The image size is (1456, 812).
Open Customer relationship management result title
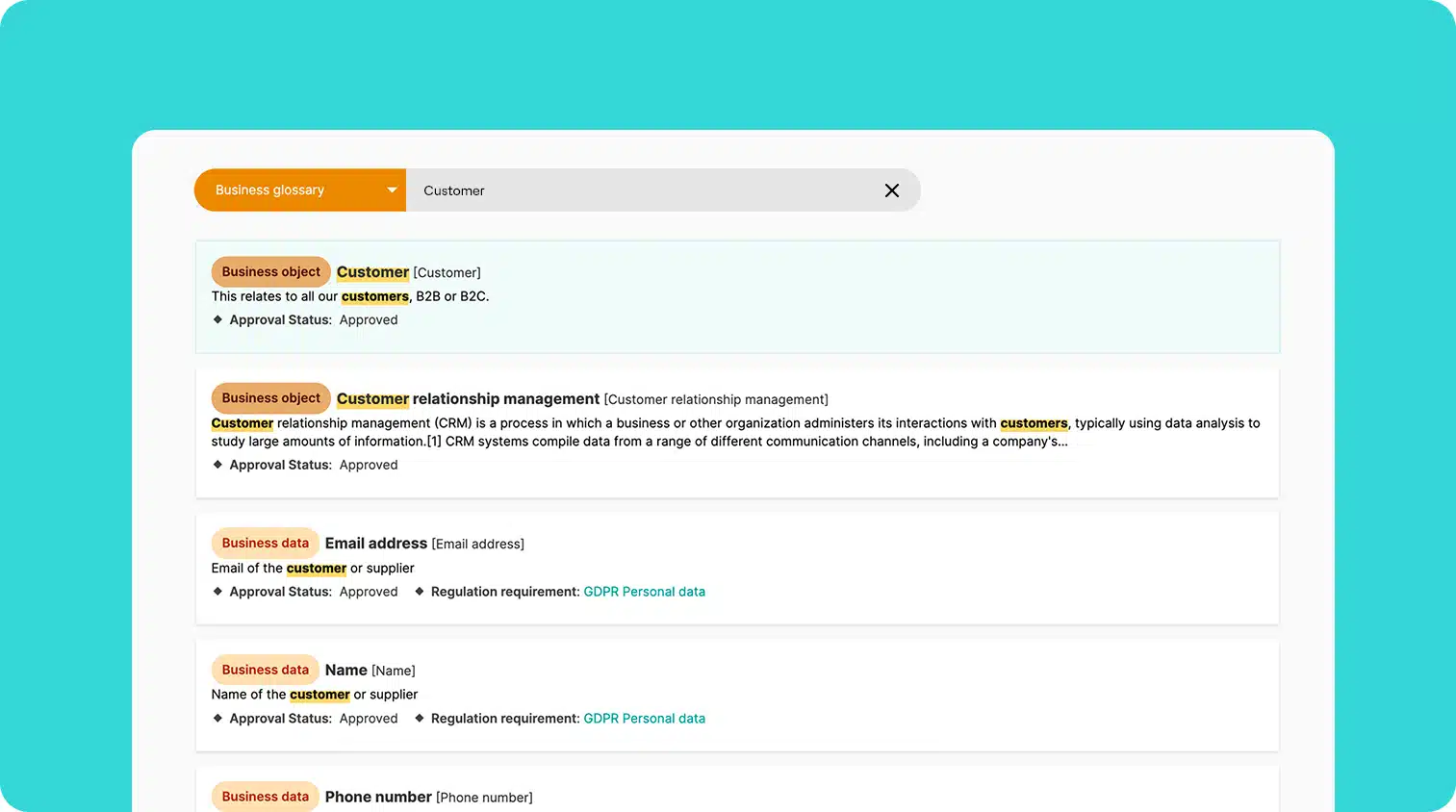pos(468,399)
